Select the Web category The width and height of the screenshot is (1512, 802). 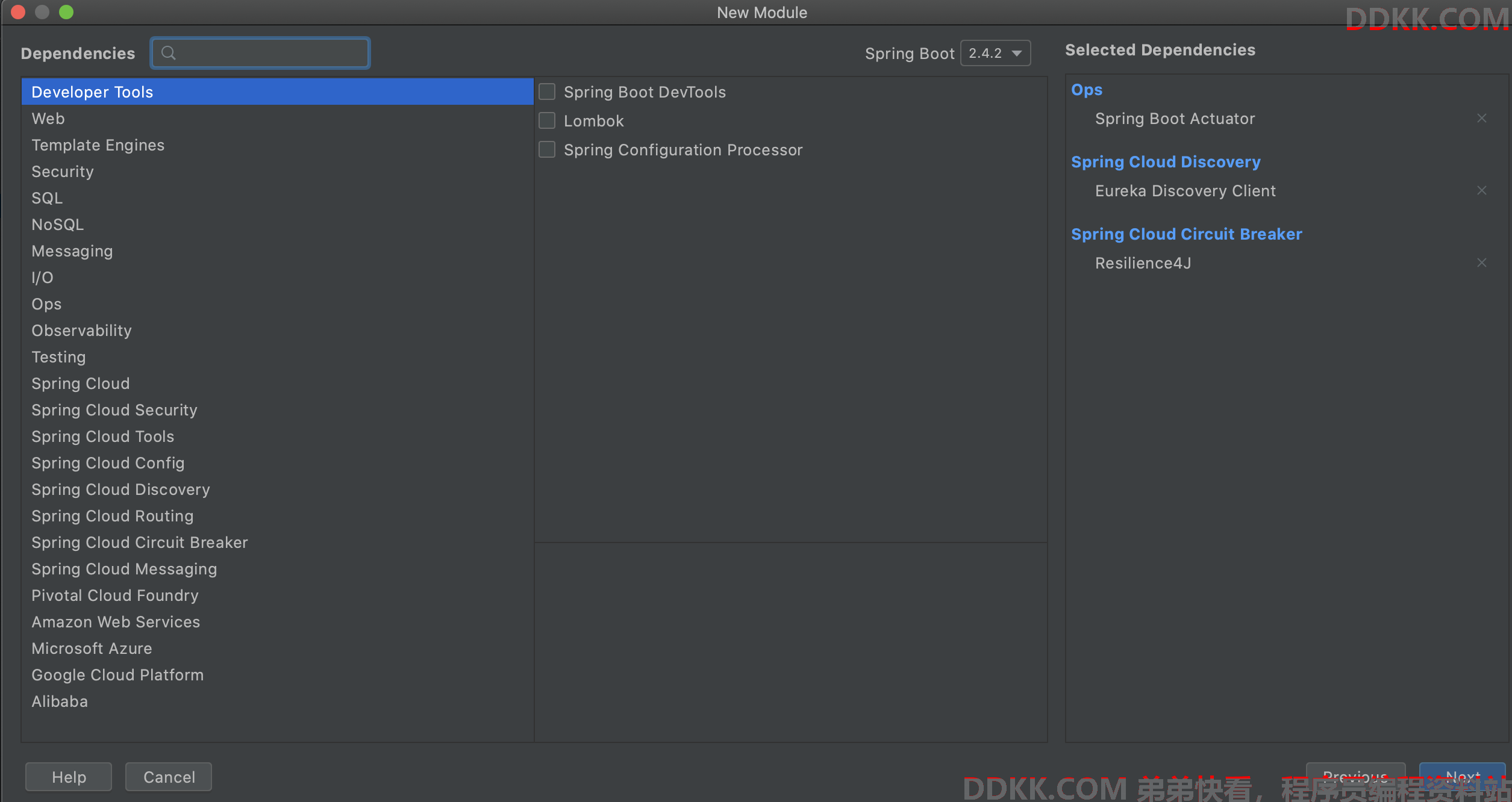[x=278, y=118]
